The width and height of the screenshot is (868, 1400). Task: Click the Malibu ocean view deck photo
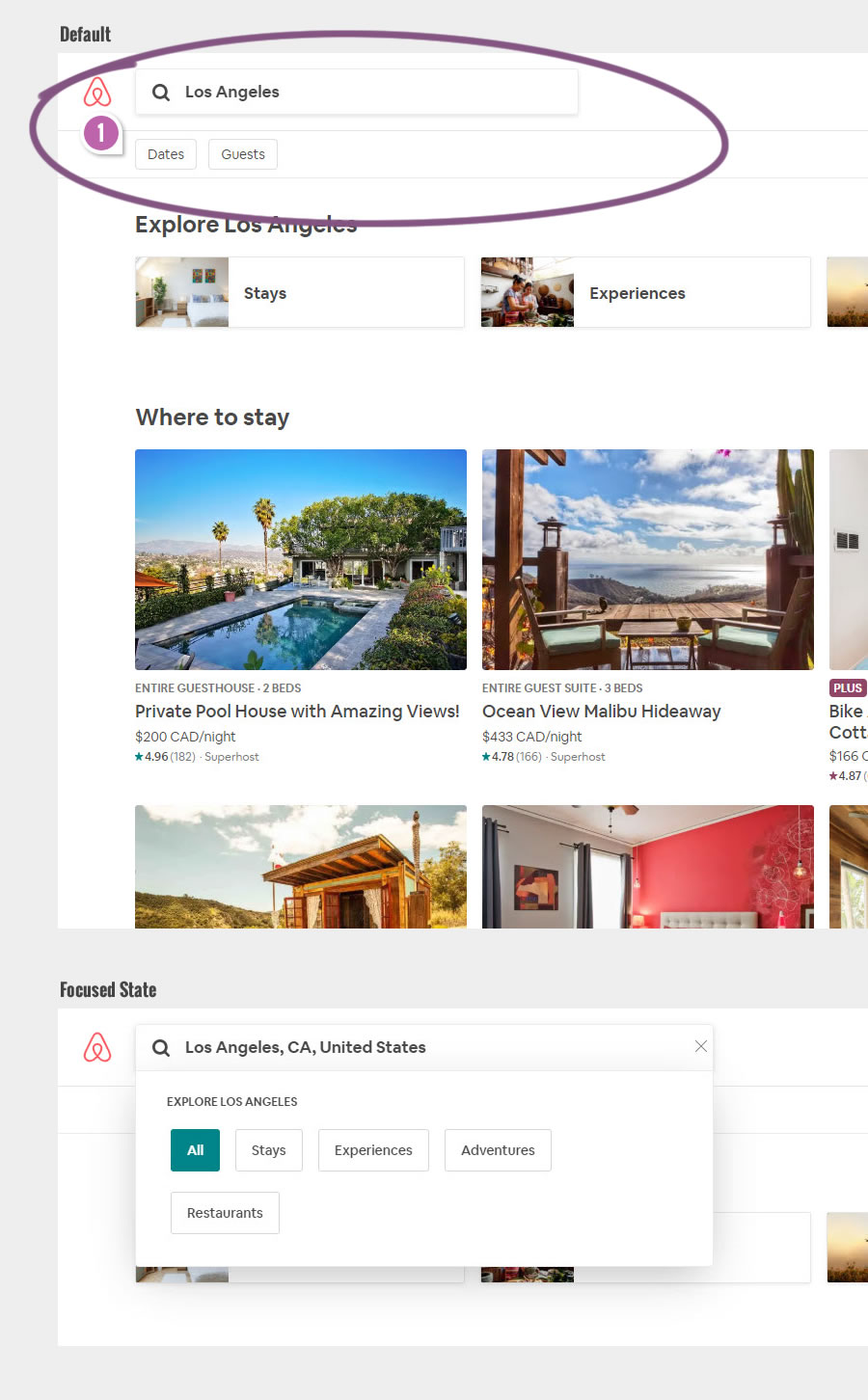coord(648,559)
